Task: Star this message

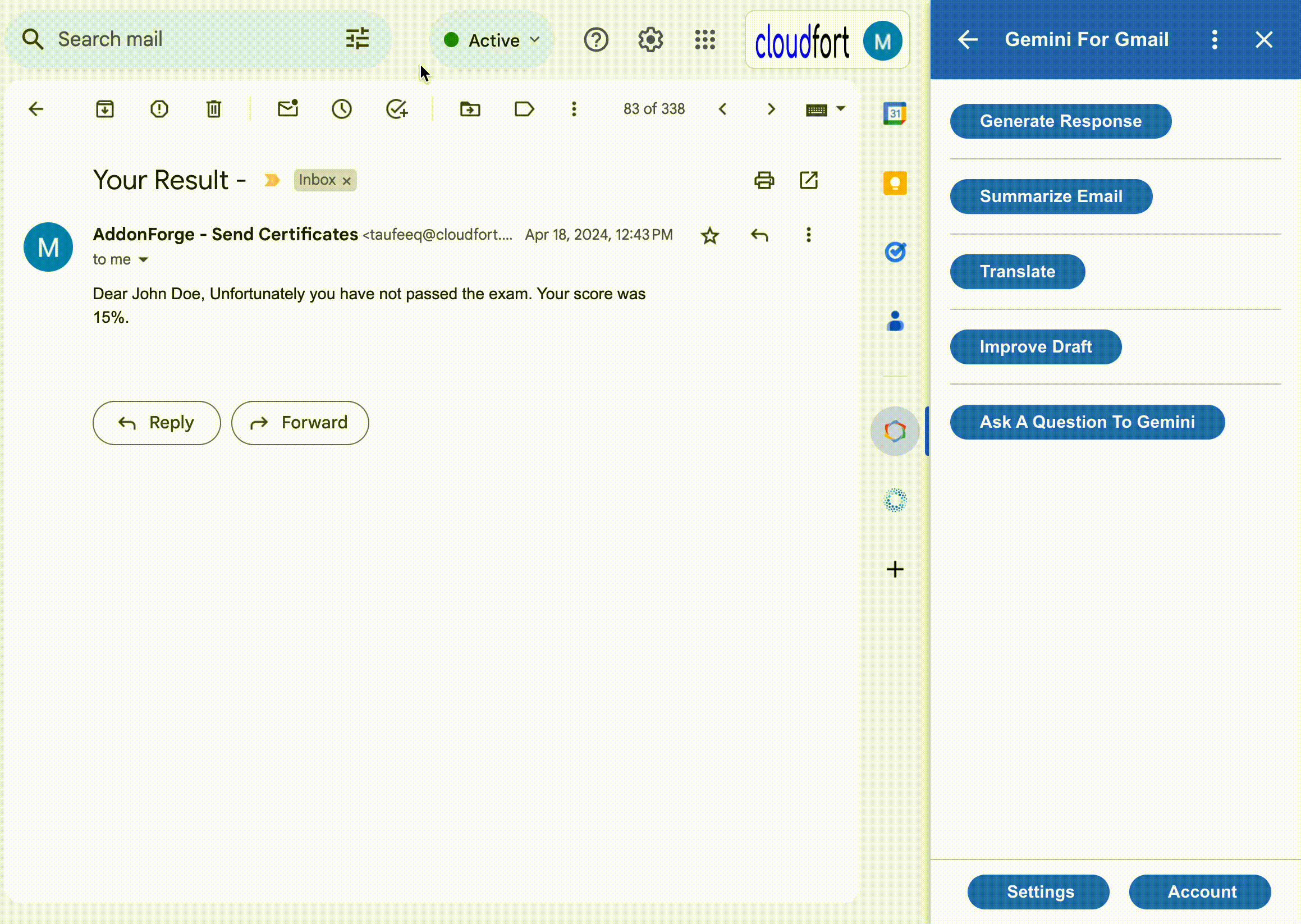Action: click(710, 236)
